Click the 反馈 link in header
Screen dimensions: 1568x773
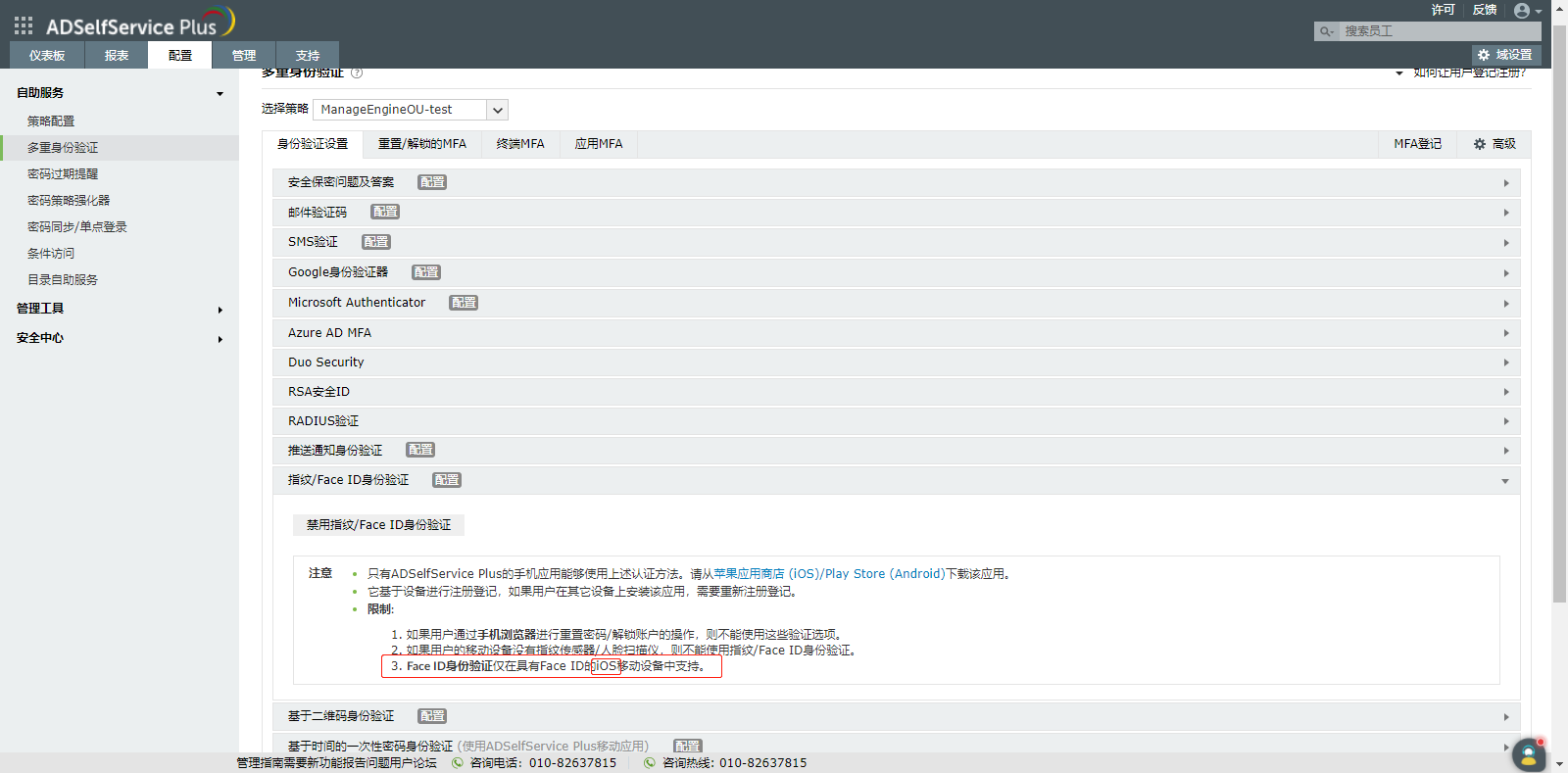1485,10
